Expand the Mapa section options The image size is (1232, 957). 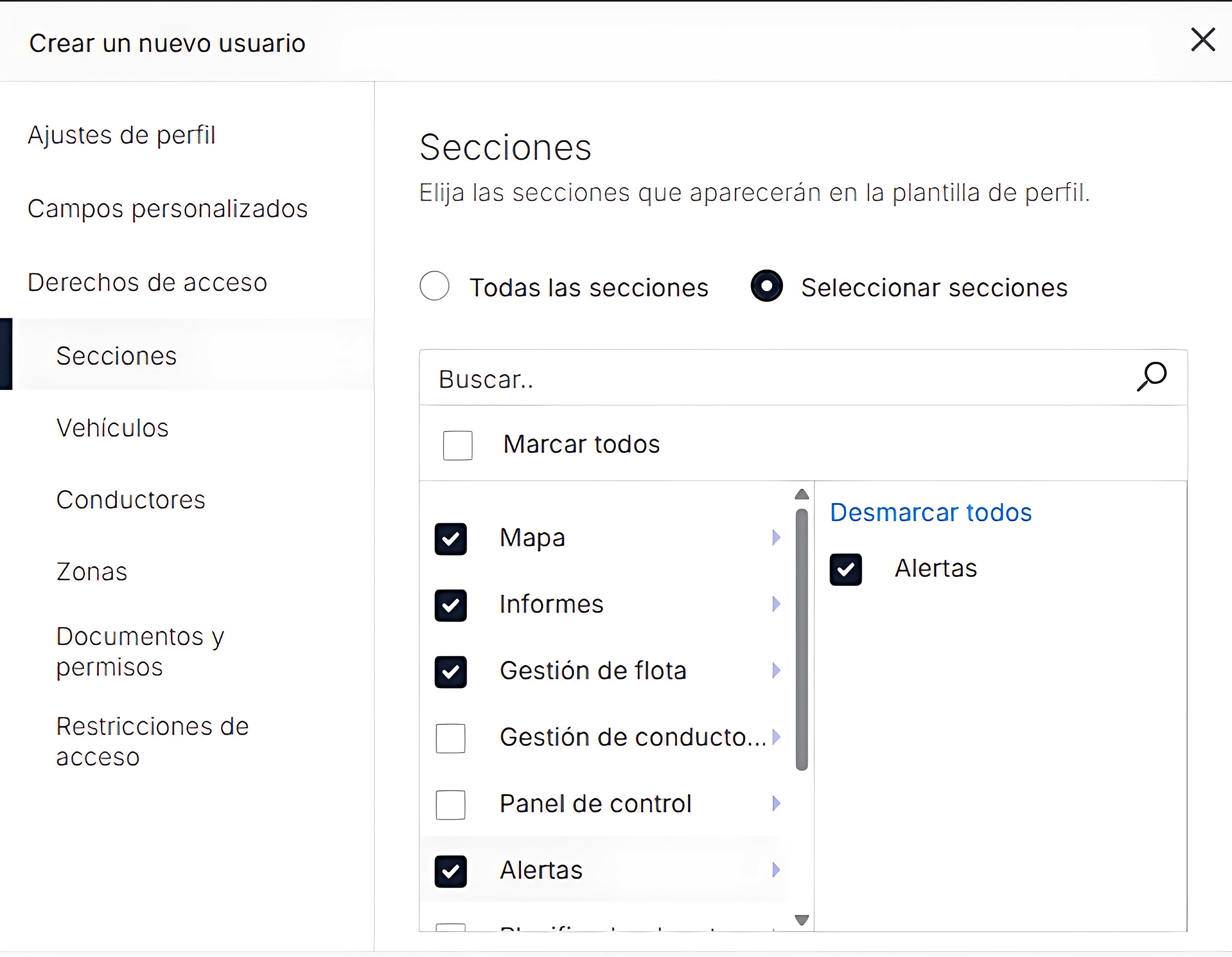point(776,538)
